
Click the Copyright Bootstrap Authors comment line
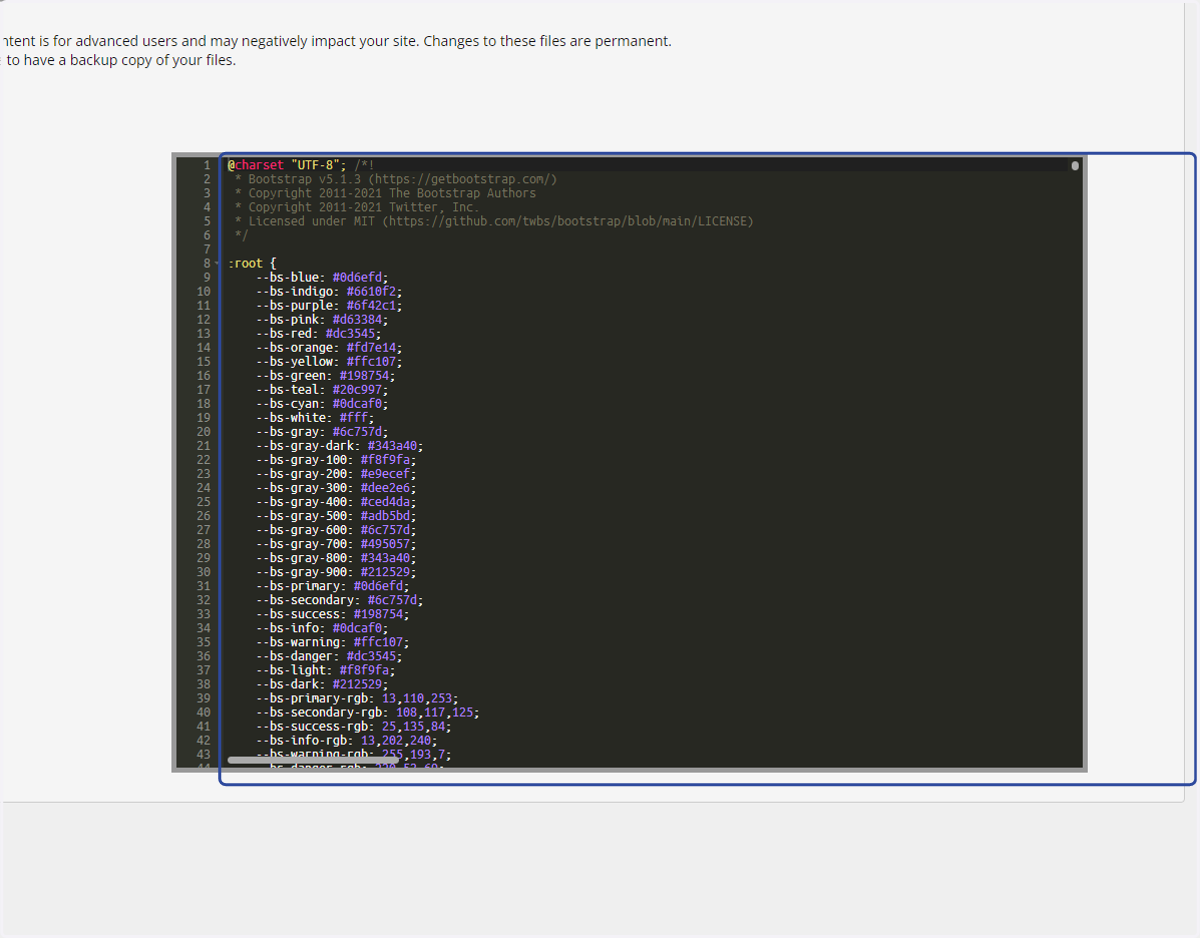coord(385,193)
